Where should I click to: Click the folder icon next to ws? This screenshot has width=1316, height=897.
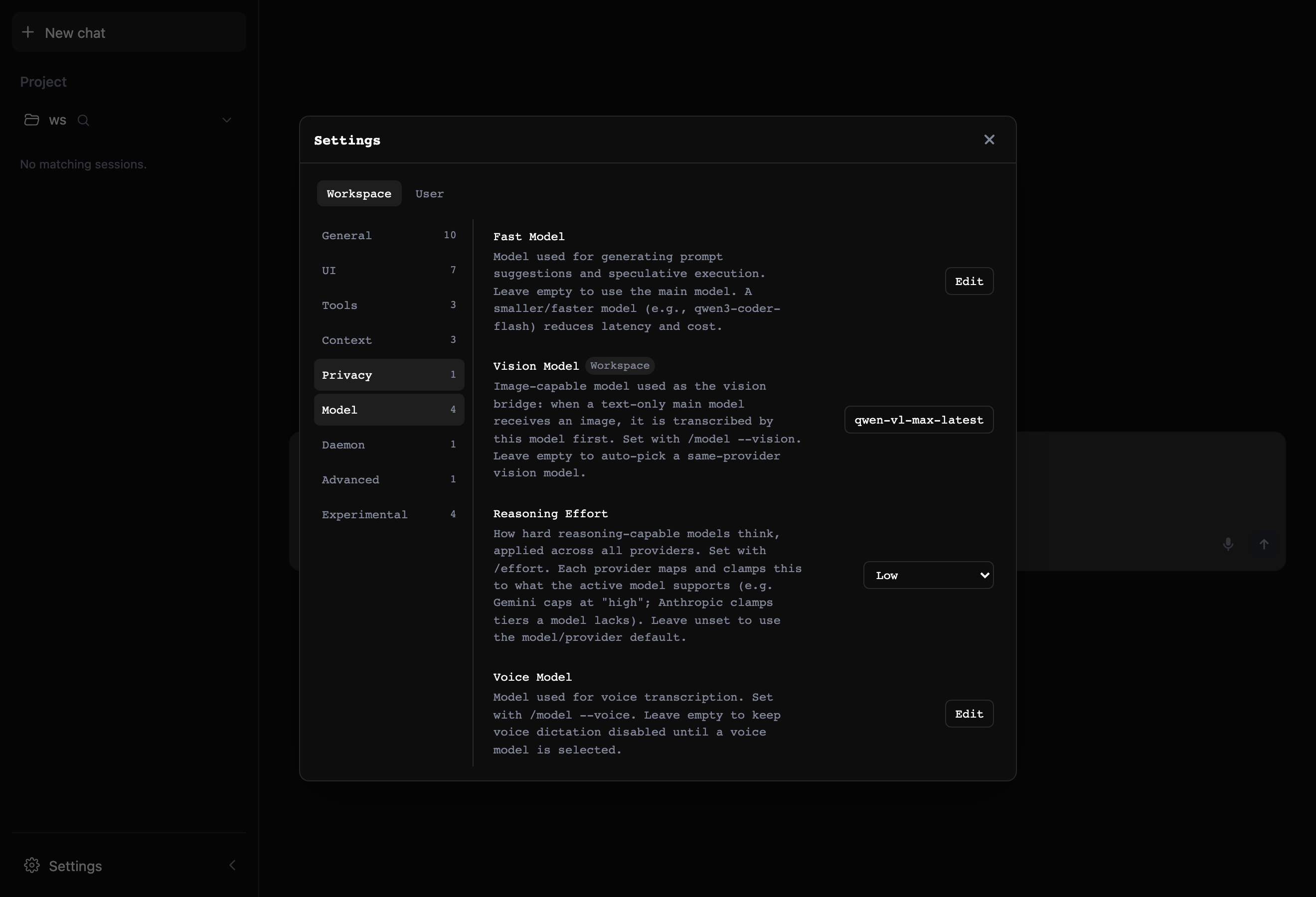[32, 120]
